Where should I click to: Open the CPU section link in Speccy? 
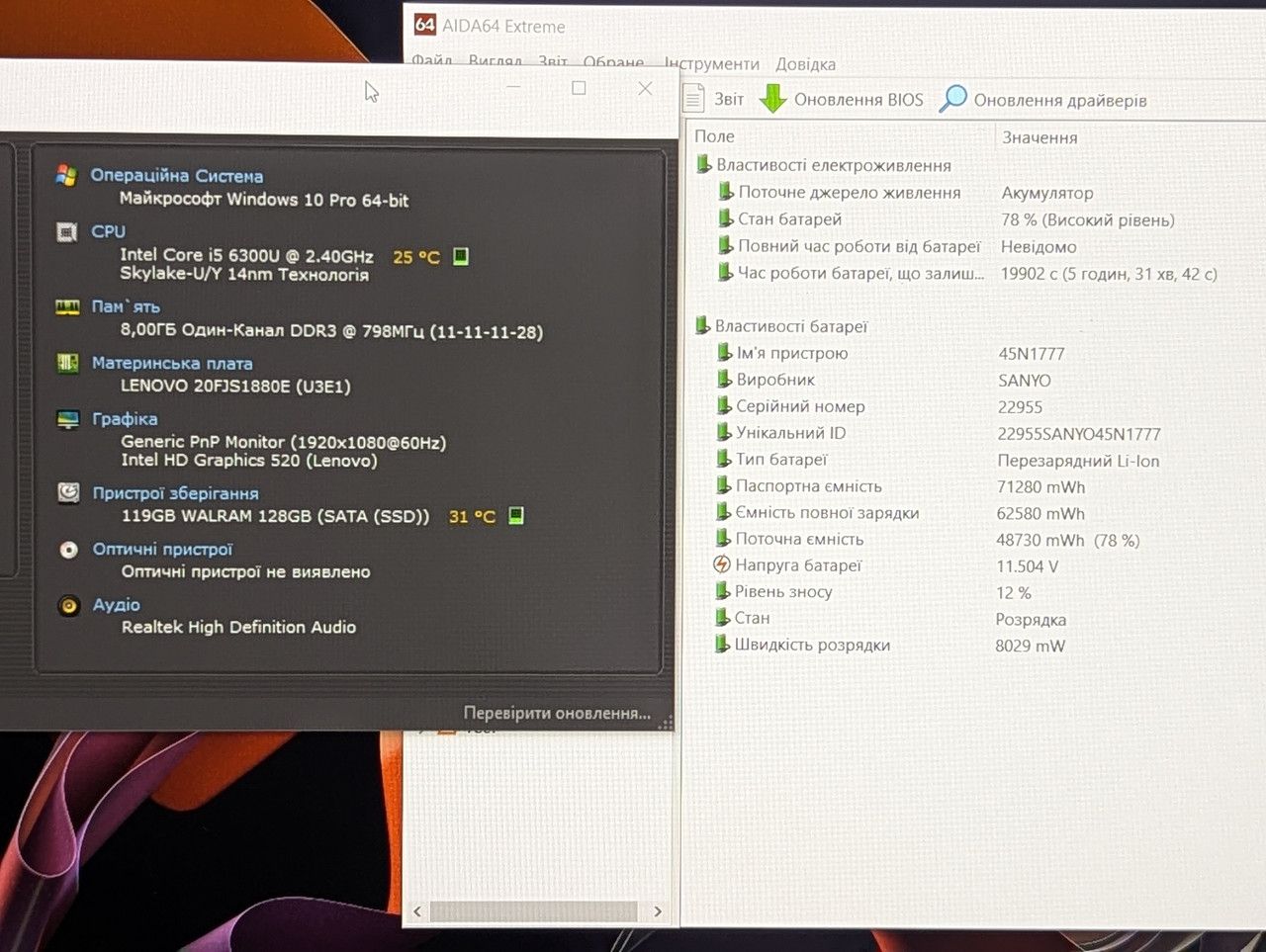coord(108,231)
